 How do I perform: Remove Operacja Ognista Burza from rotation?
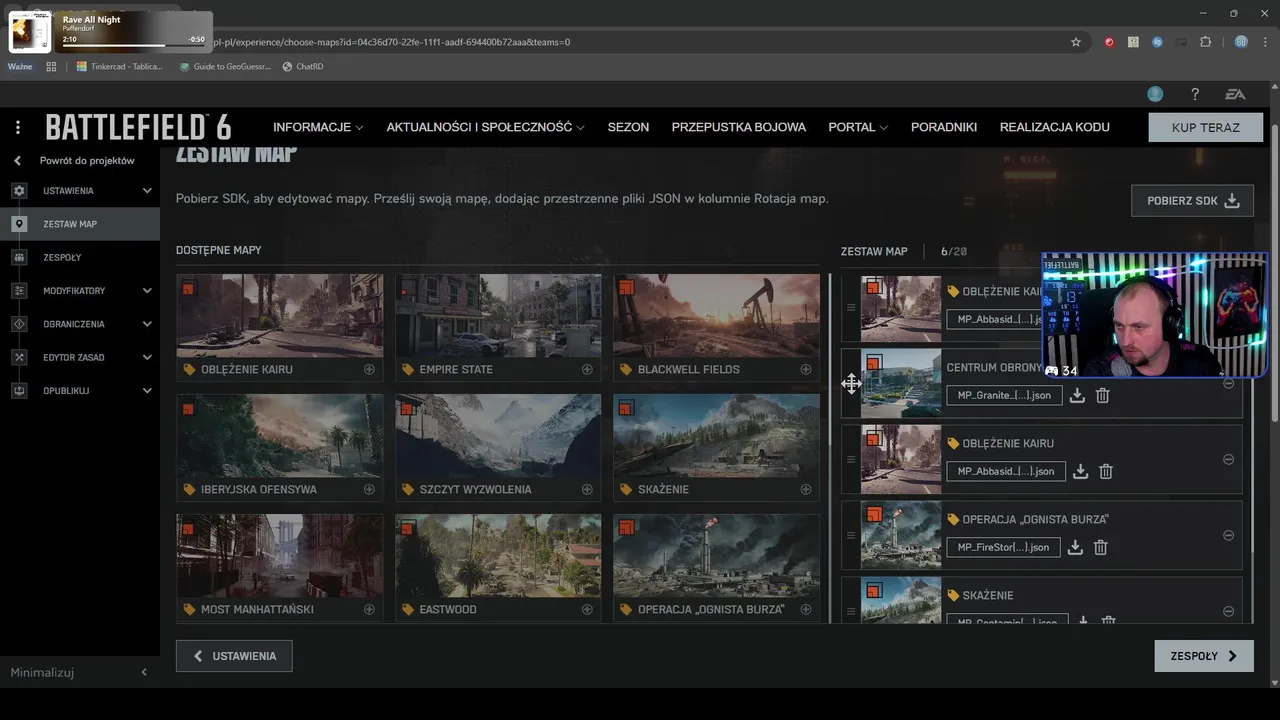tap(1228, 535)
